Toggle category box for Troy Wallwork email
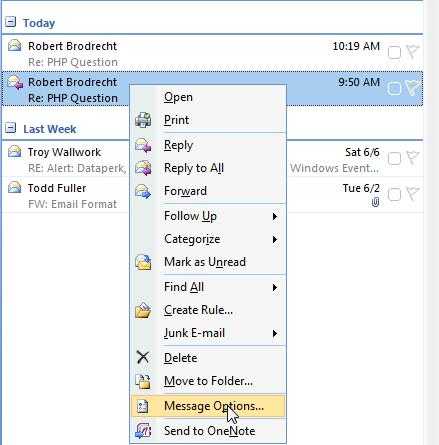439x445 pixels. tap(395, 158)
